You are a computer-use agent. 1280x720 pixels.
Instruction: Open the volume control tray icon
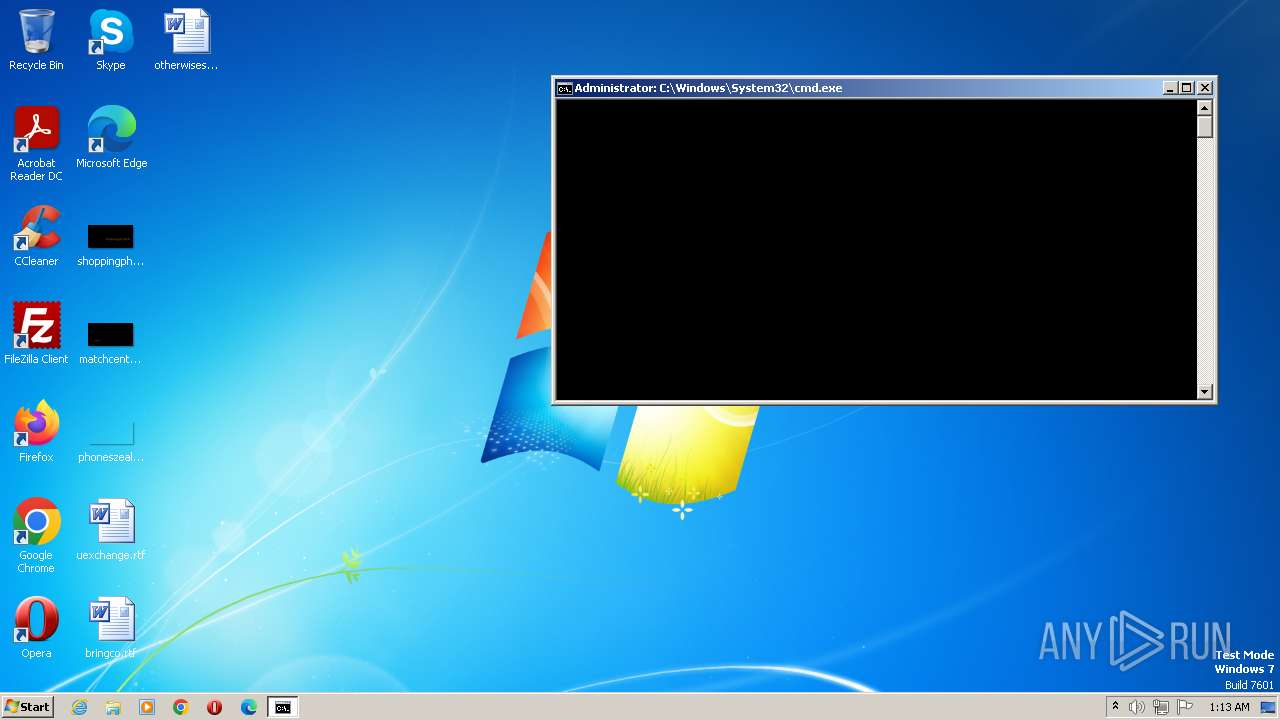pyautogui.click(x=1137, y=707)
